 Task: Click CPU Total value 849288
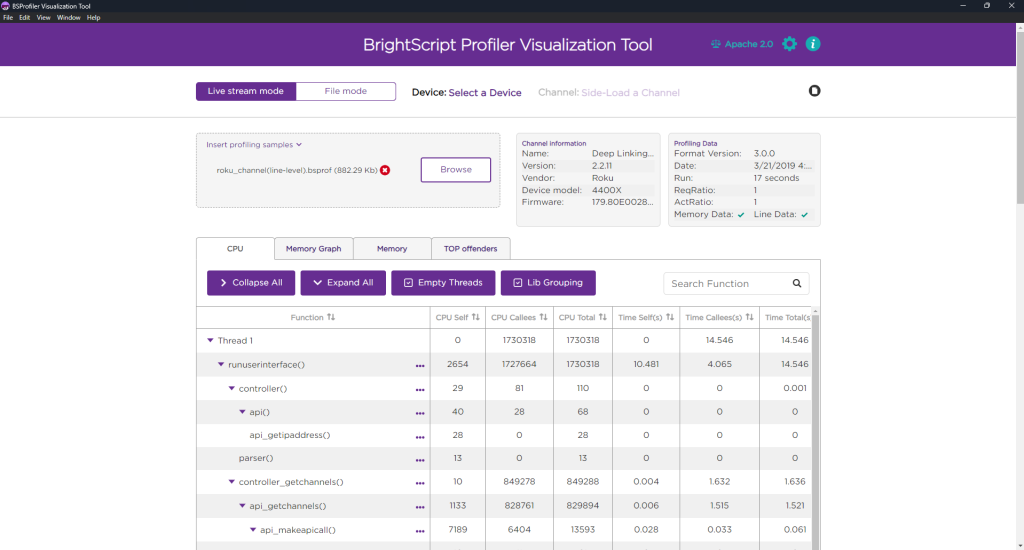(x=583, y=482)
